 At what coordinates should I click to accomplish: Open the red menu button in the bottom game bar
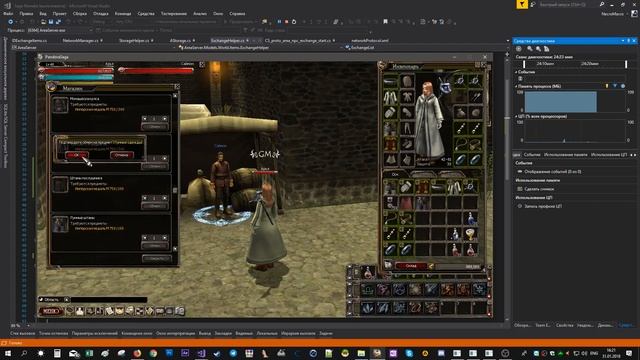click(x=51, y=311)
